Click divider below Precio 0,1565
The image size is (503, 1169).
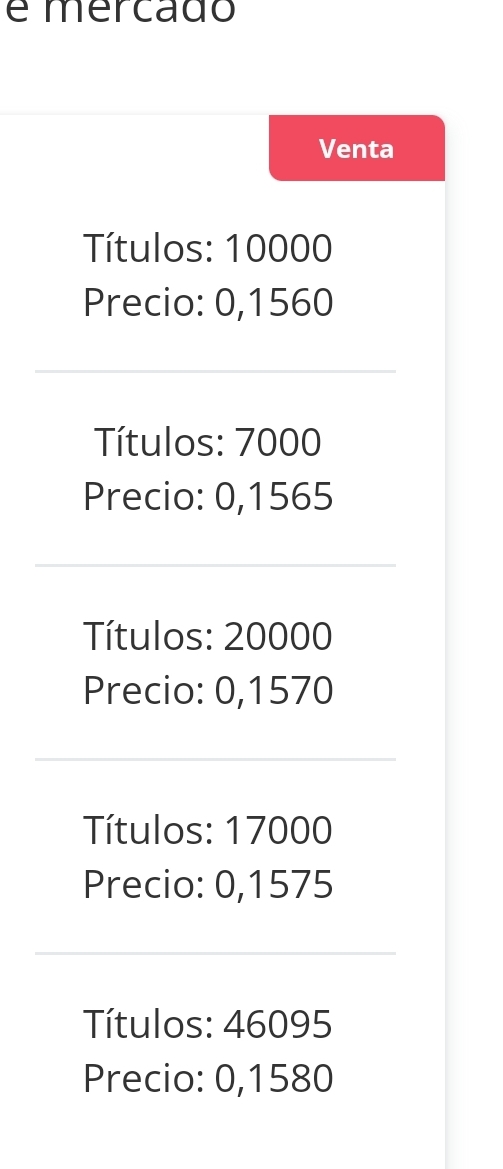pos(215,565)
